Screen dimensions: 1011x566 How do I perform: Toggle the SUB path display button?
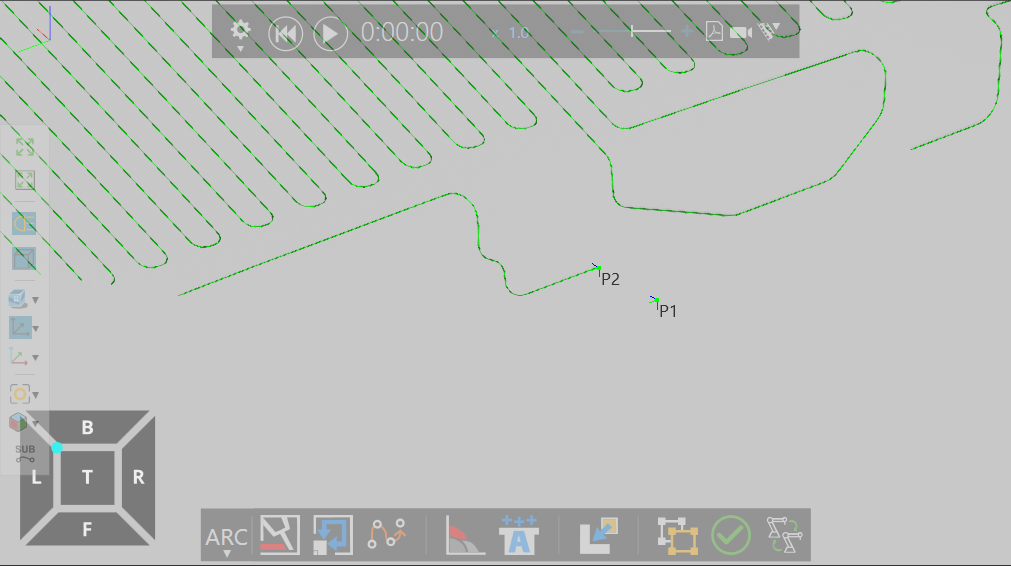pyautogui.click(x=25, y=454)
